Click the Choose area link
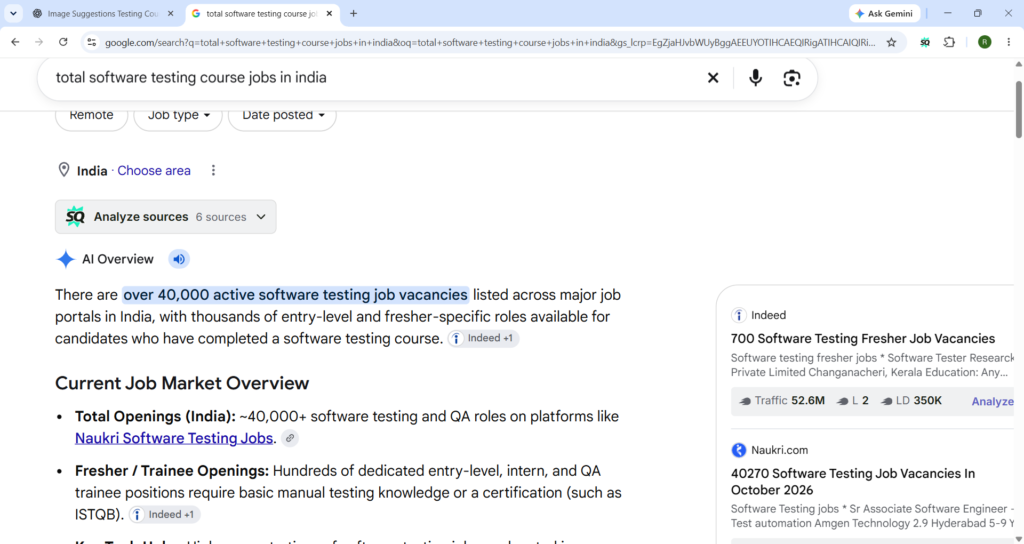Image resolution: width=1024 pixels, height=544 pixels. (x=154, y=170)
